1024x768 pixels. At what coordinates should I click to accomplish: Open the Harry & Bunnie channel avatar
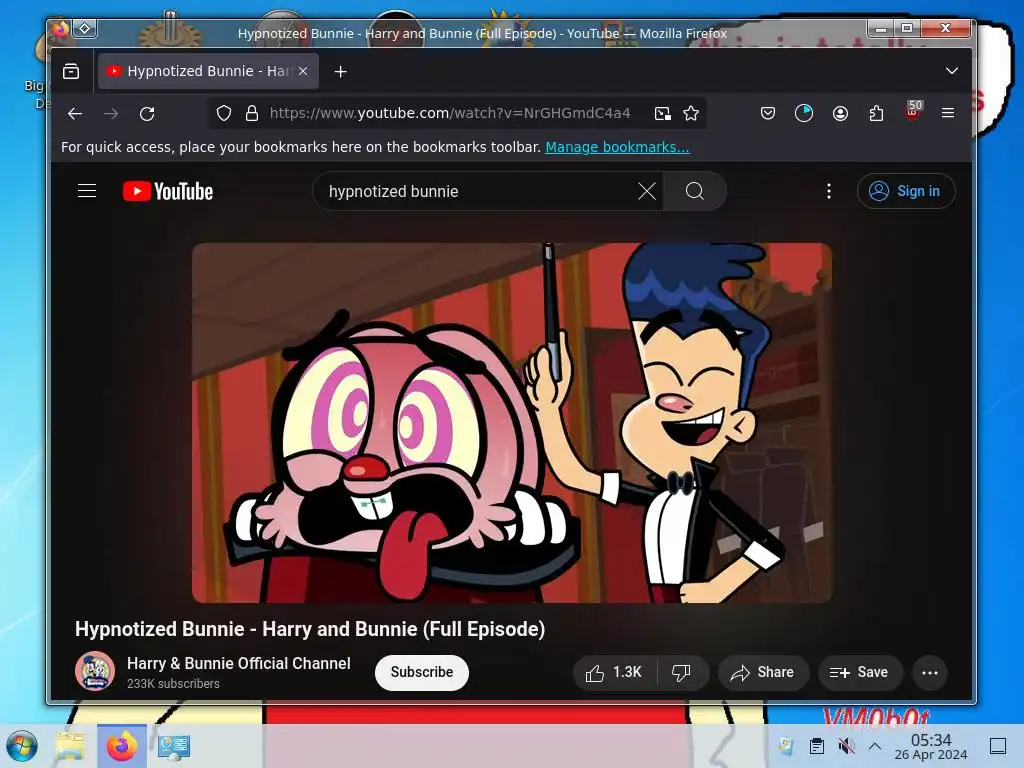tap(95, 671)
